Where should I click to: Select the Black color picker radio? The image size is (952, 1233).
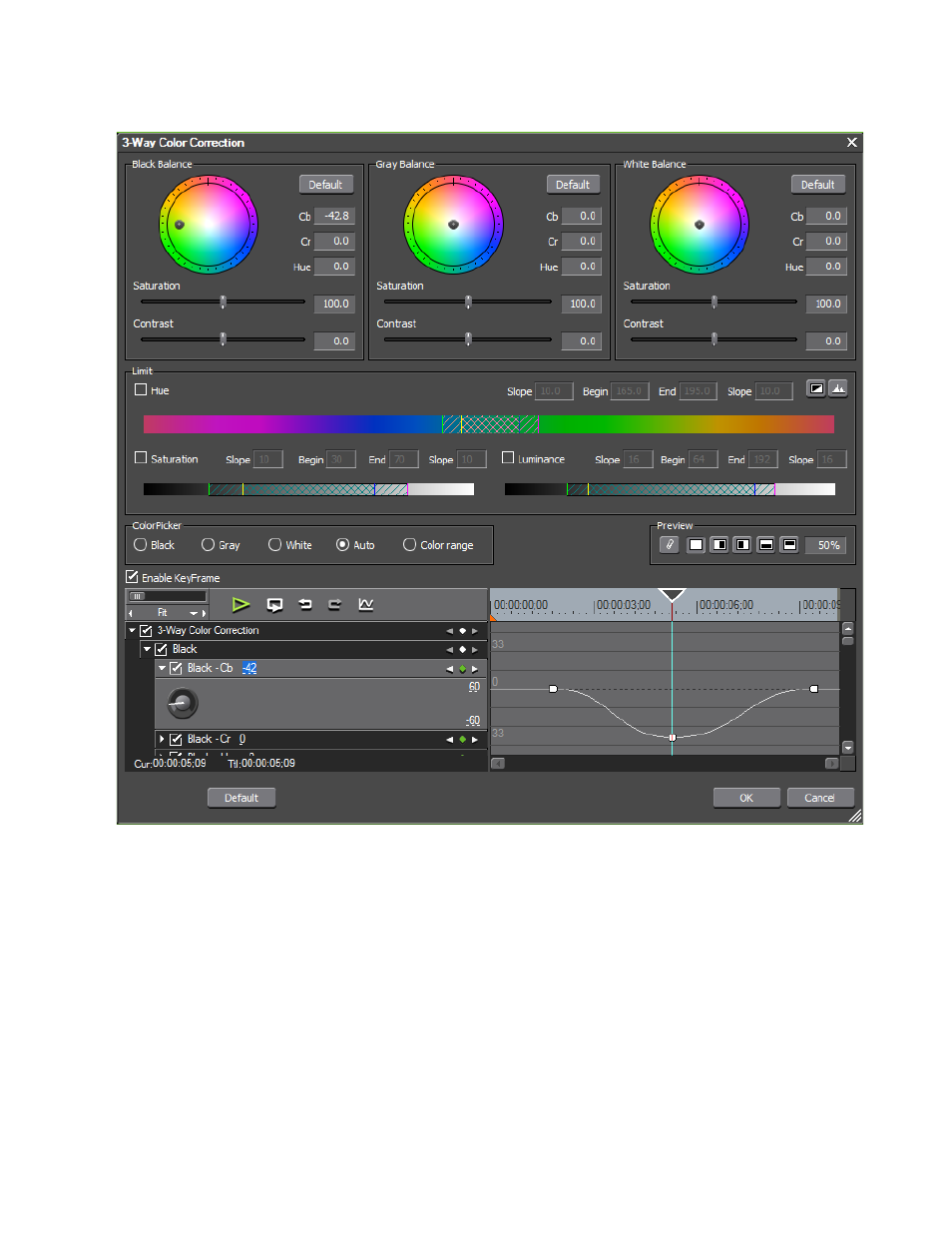pos(141,545)
